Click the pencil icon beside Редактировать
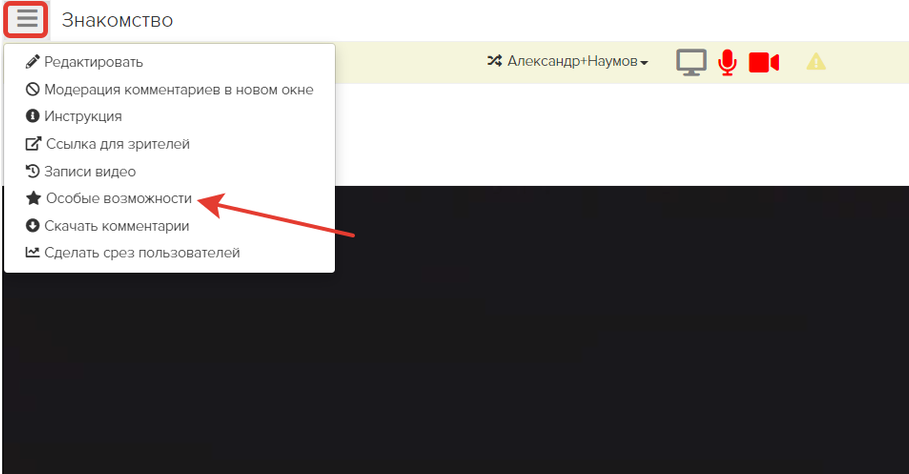This screenshot has width=909, height=474. coord(32,61)
